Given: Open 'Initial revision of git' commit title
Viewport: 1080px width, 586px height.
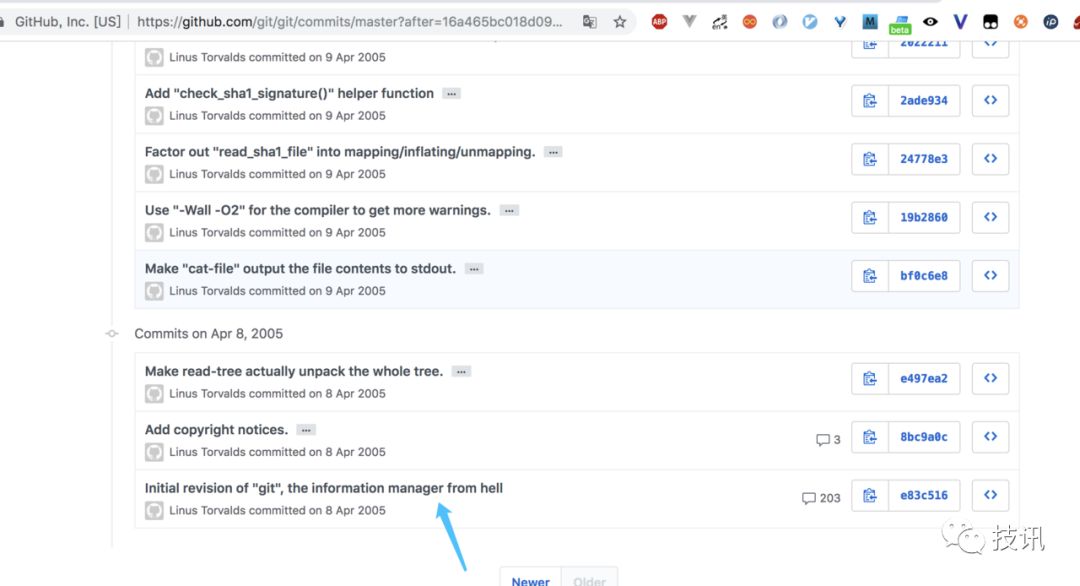Looking at the screenshot, I should pos(324,488).
